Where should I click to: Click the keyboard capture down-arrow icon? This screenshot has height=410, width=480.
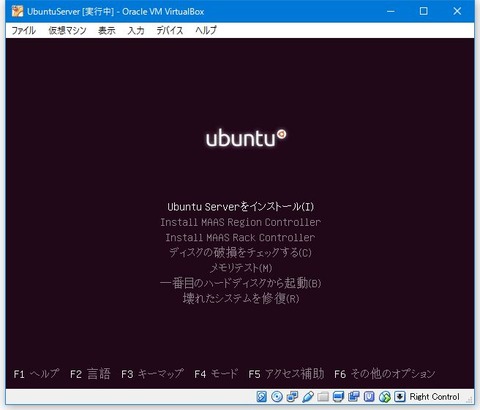pos(400,397)
